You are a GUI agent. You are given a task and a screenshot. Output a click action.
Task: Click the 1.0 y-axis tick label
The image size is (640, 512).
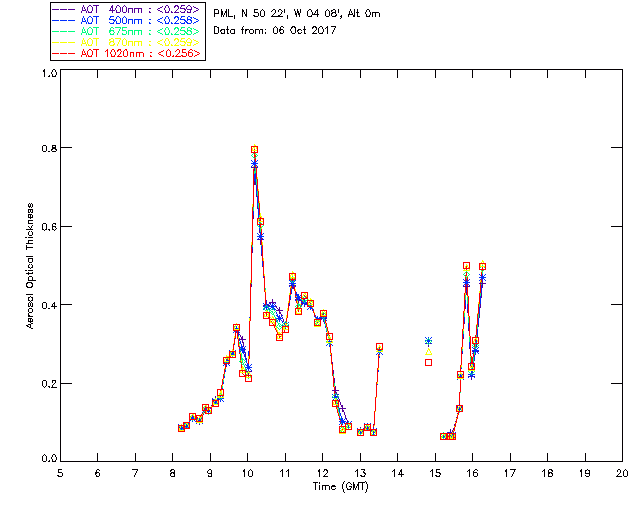coord(49,73)
